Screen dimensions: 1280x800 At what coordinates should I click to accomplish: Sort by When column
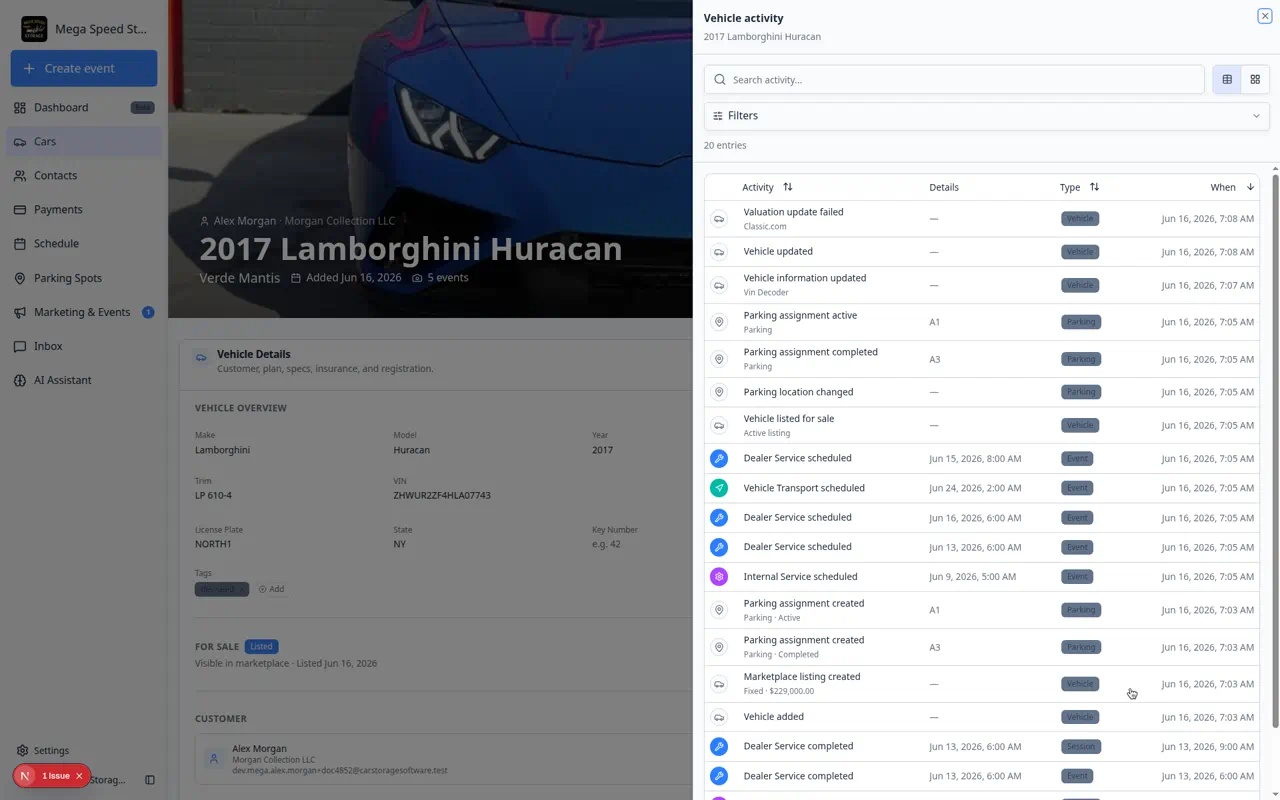(1232, 187)
